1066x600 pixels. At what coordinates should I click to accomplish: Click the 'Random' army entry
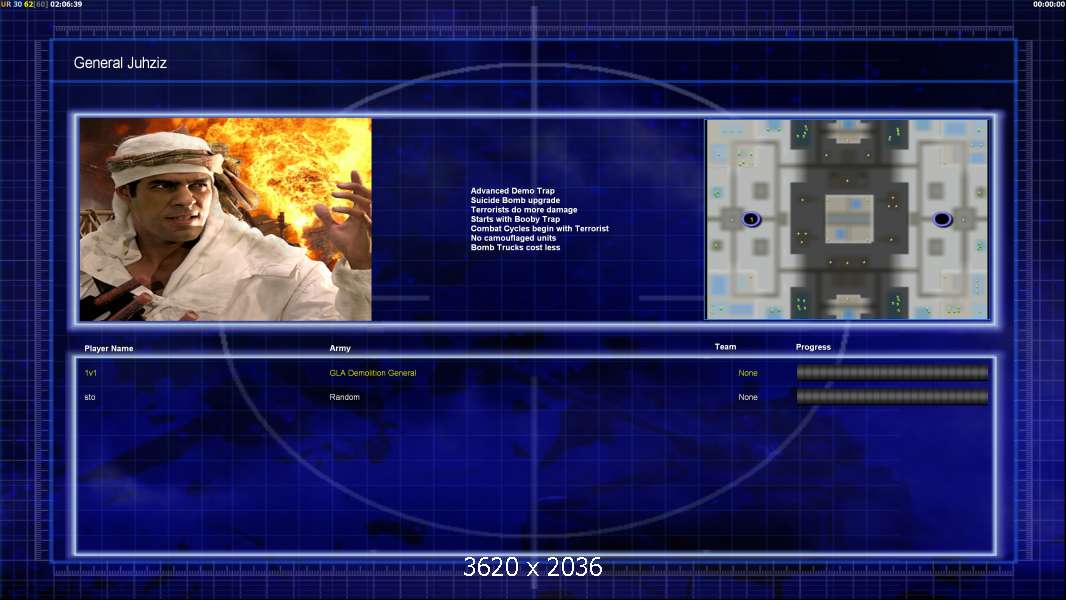(345, 398)
